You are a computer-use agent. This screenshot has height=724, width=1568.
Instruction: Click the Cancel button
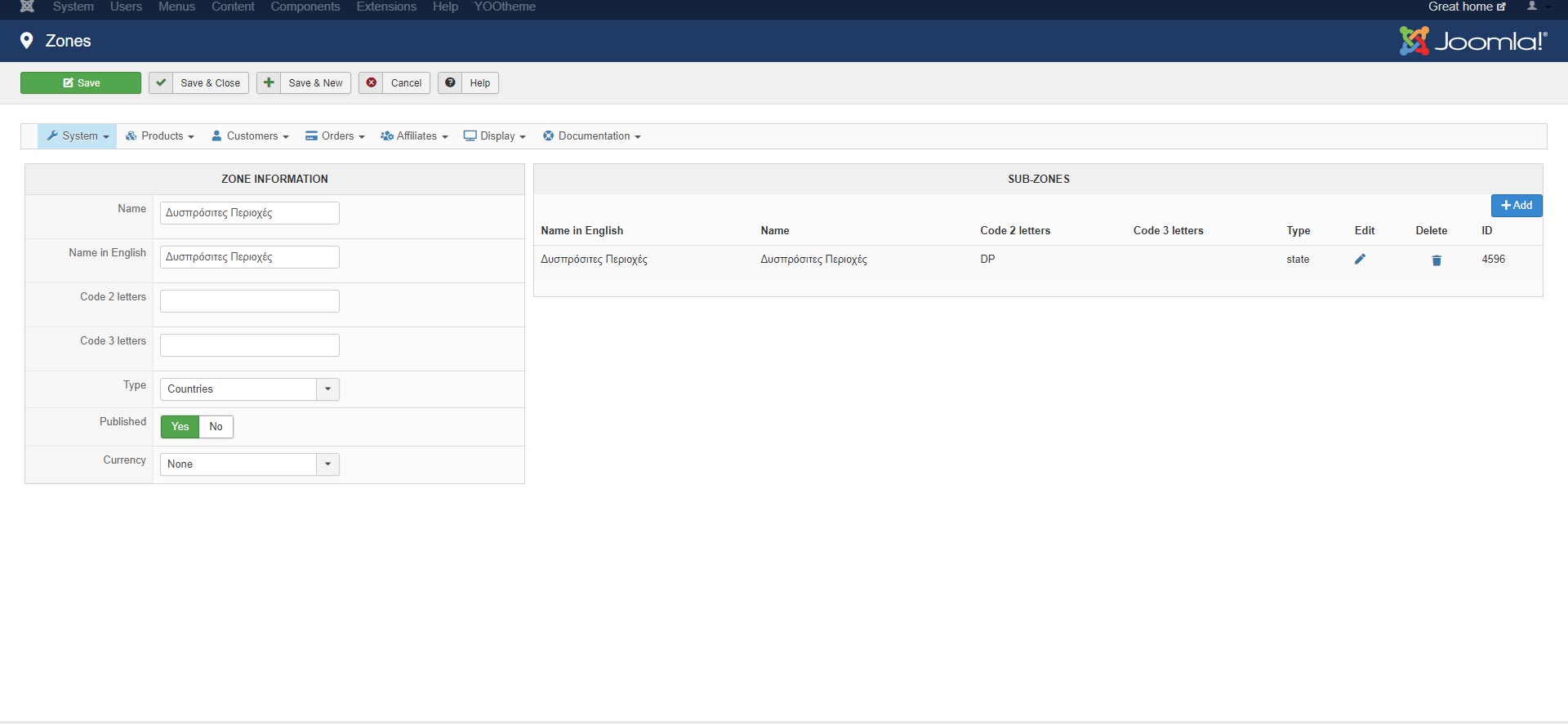[394, 83]
